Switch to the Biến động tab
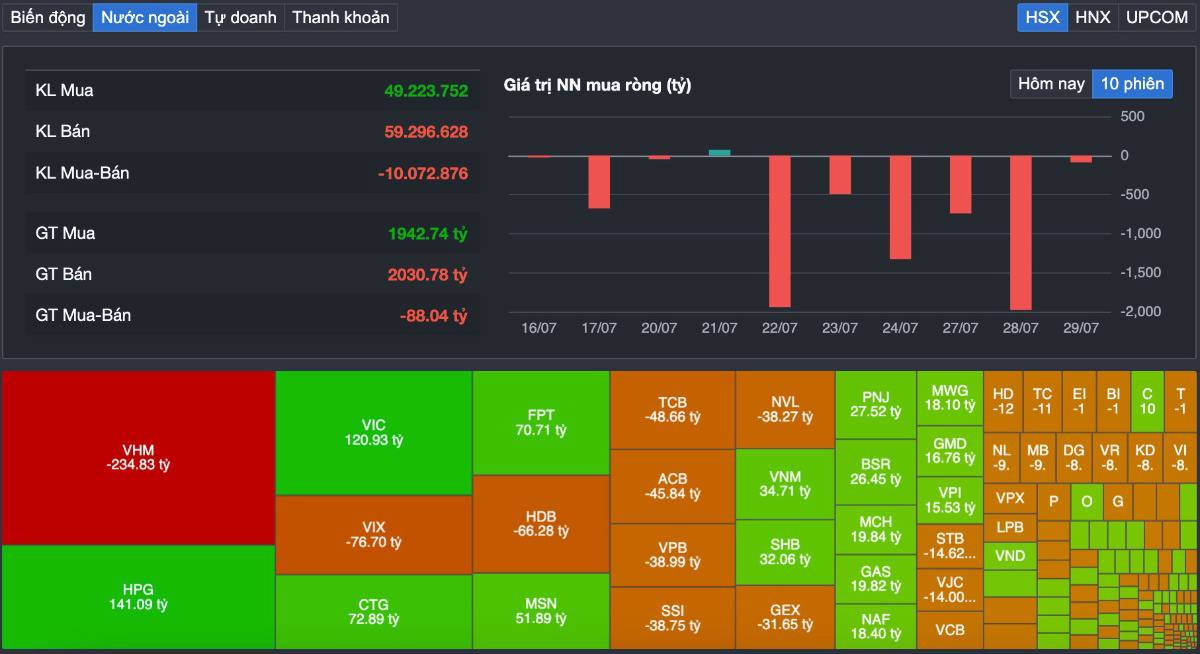The width and height of the screenshot is (1200, 654). tap(48, 17)
